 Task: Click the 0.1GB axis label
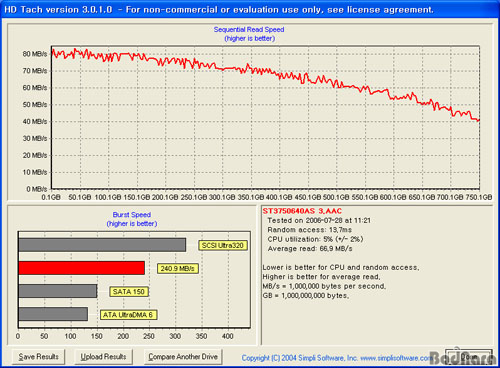click(x=51, y=197)
